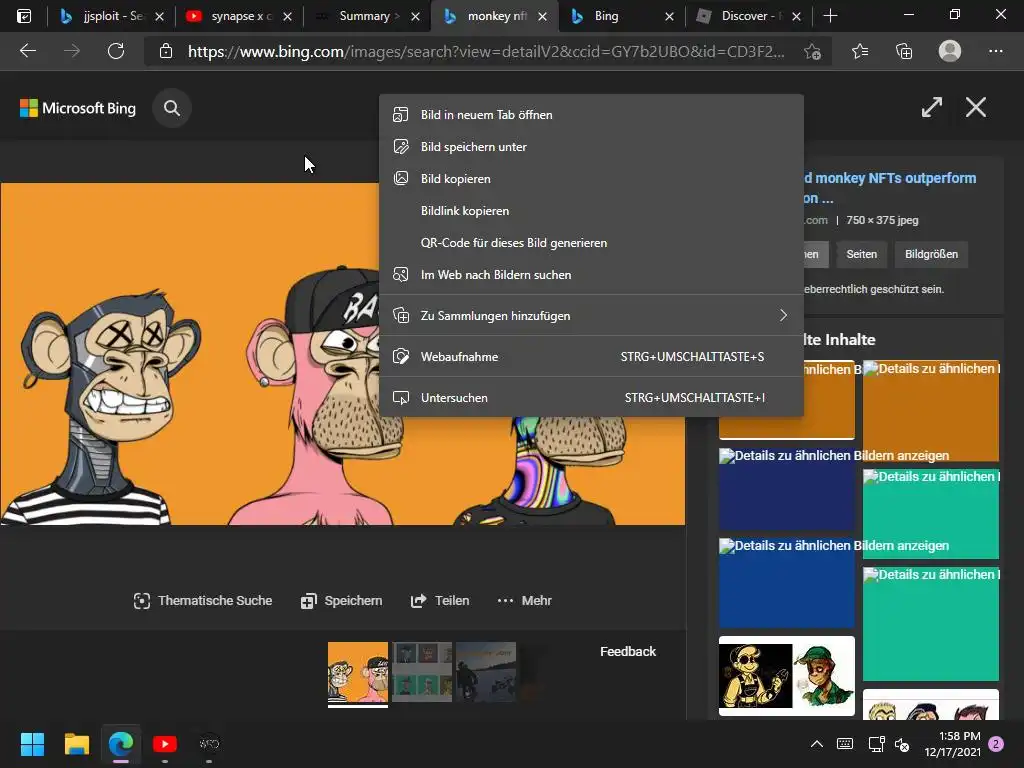The width and height of the screenshot is (1024, 768).
Task: Save image with Speichern button
Action: pyautogui.click(x=341, y=601)
